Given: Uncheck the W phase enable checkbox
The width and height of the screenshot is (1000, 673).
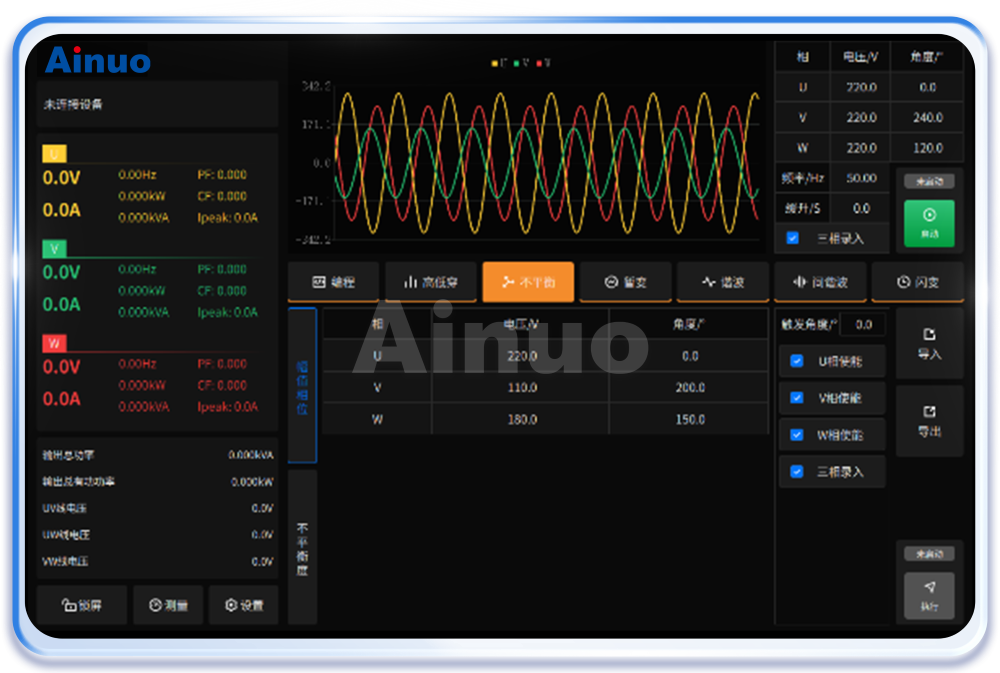Looking at the screenshot, I should 797,435.
